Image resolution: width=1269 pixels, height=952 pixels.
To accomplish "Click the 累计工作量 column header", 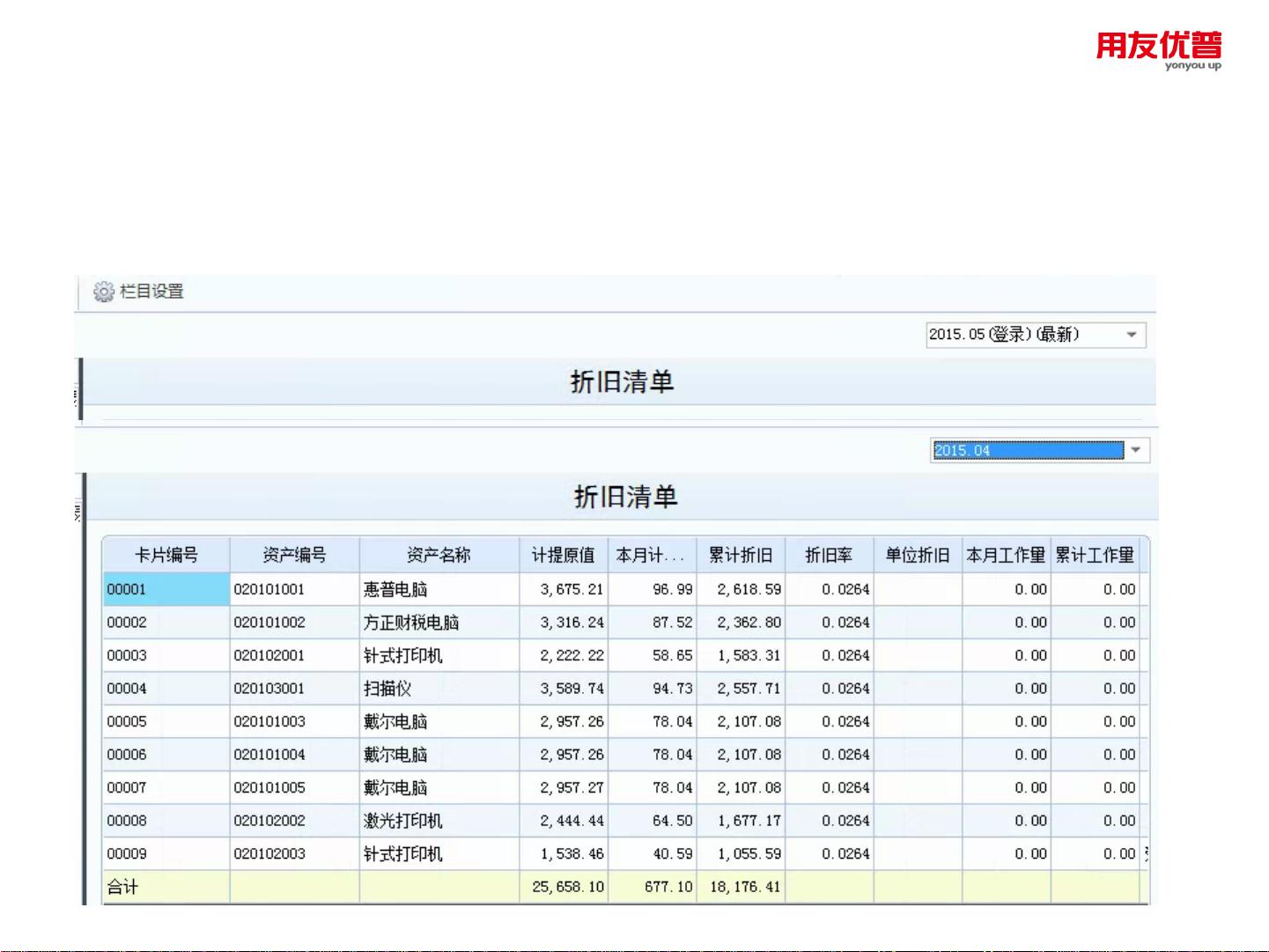I will pos(1095,555).
